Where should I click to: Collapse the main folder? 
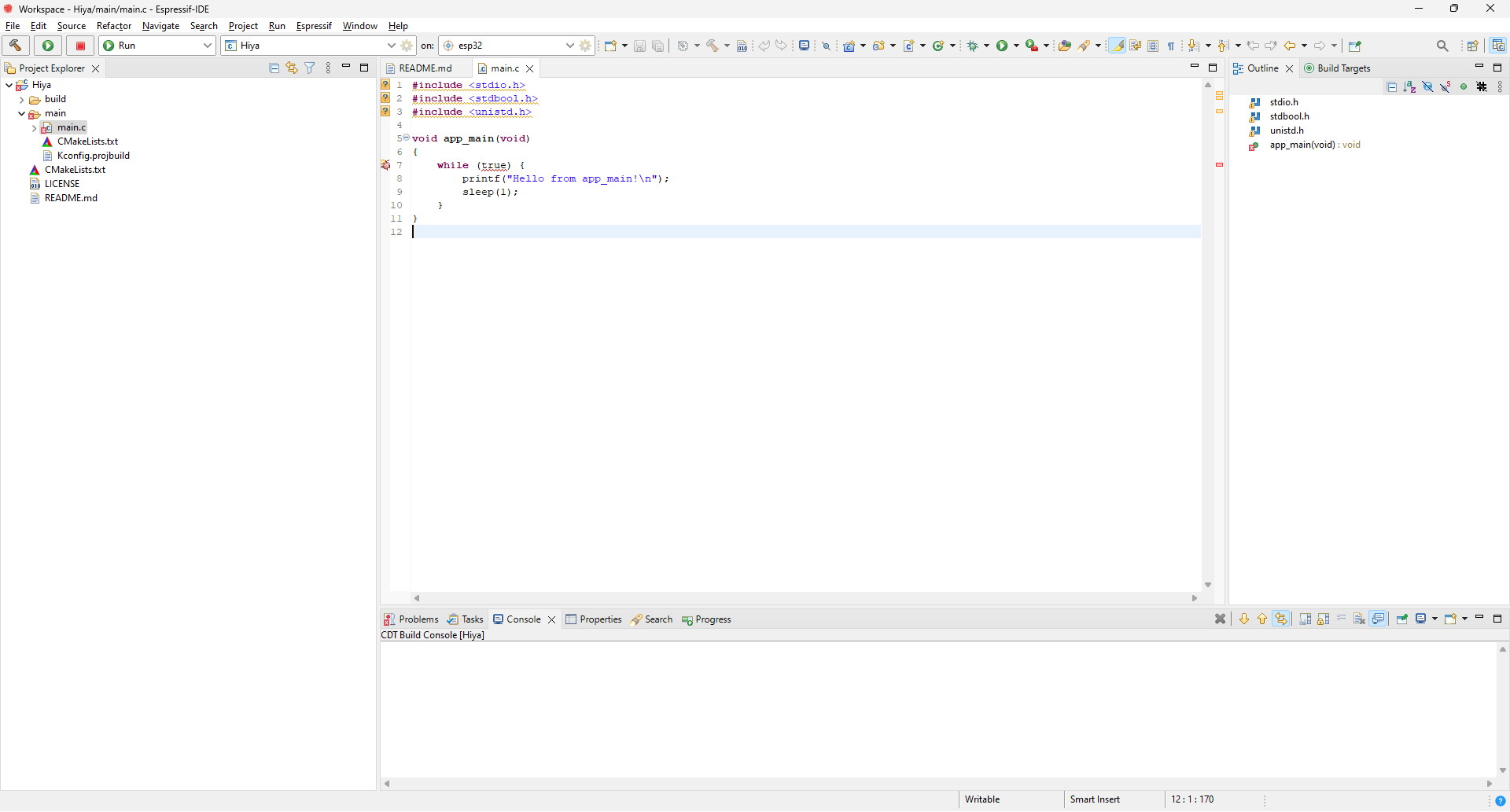click(x=21, y=114)
